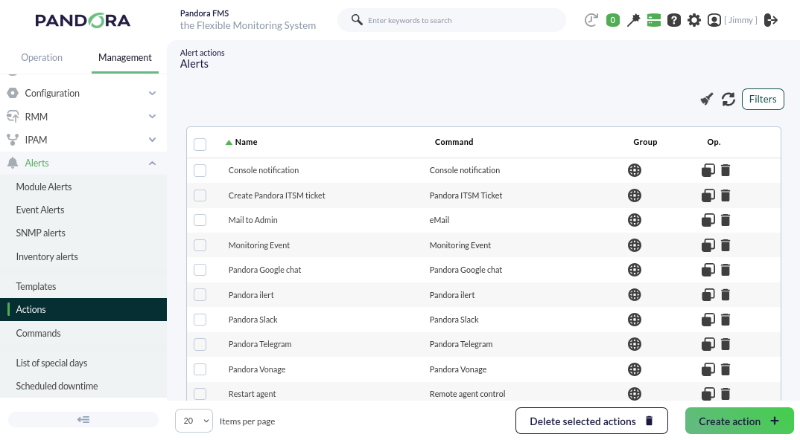
Task: Check the Pandora ilert row checkbox
Action: [x=200, y=295]
